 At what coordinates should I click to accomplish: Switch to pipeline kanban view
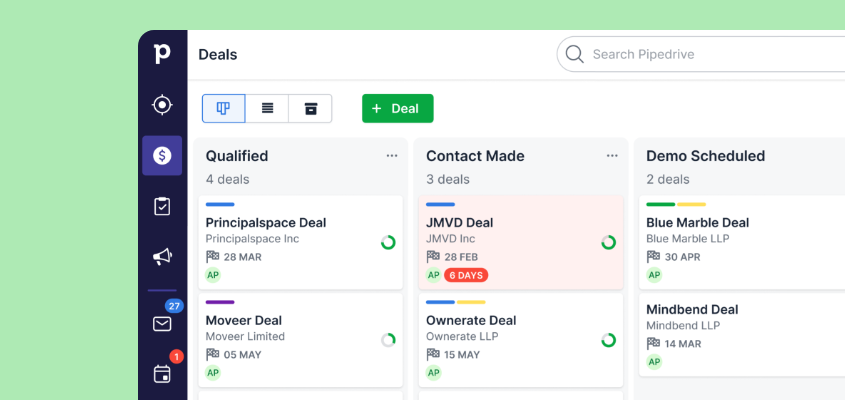point(224,108)
